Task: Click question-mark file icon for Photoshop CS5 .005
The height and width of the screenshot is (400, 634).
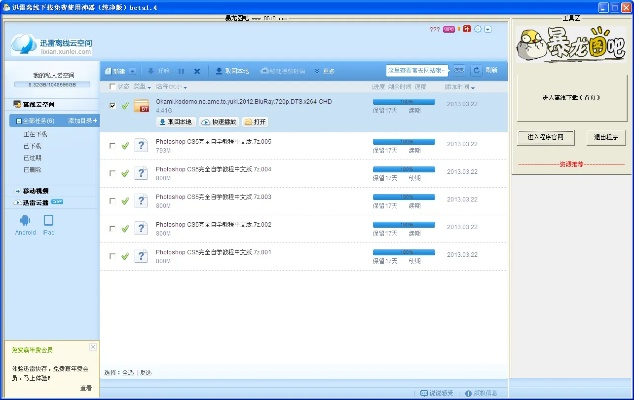Action: (x=142, y=146)
